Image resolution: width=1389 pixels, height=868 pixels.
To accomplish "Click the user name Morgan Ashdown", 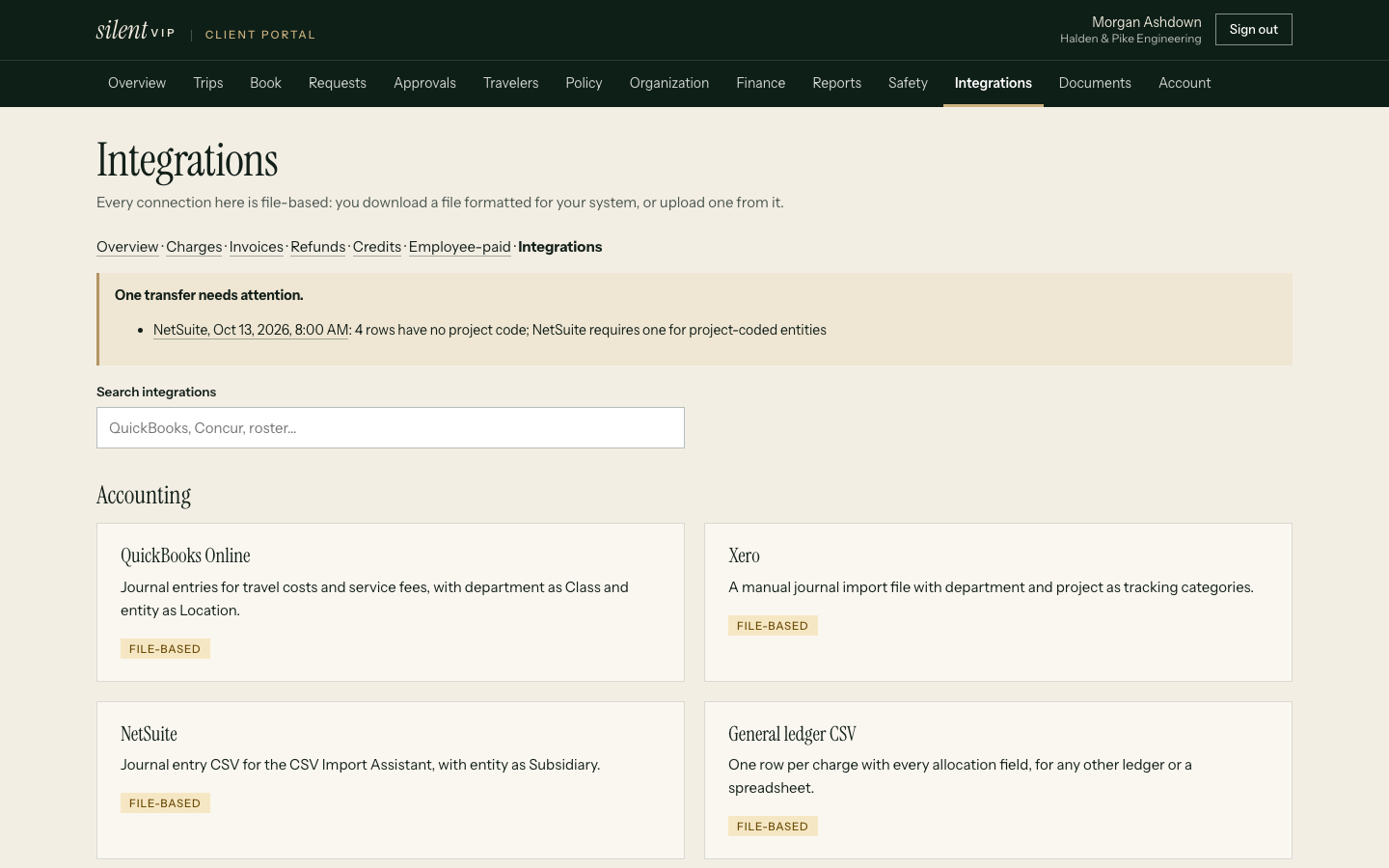I will (x=1147, y=22).
